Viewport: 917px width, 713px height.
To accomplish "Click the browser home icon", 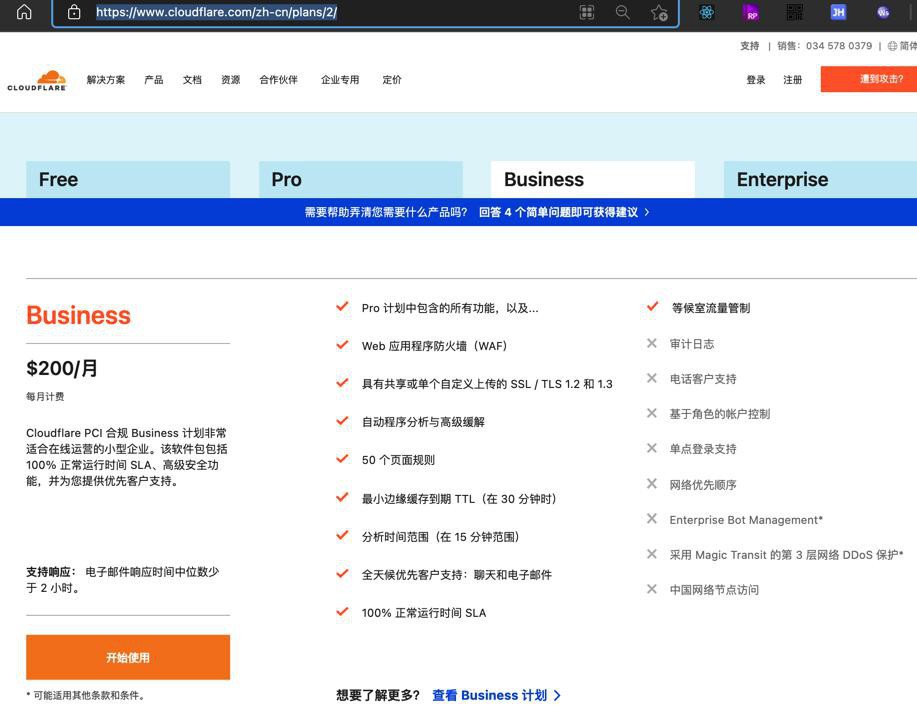I will point(24,12).
